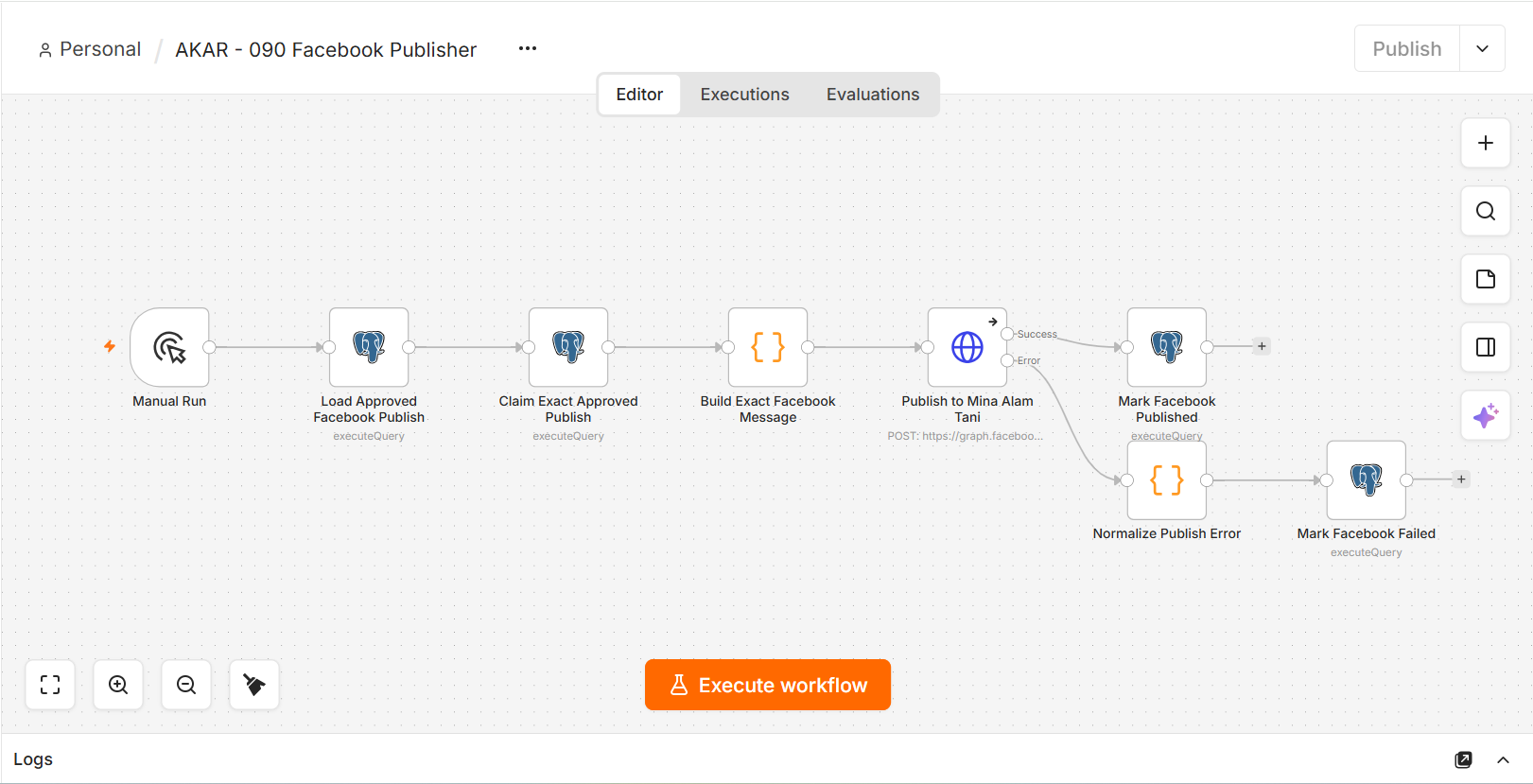Add node after Mark Facebook Published
This screenshot has width=1533, height=784.
pos(1262,346)
